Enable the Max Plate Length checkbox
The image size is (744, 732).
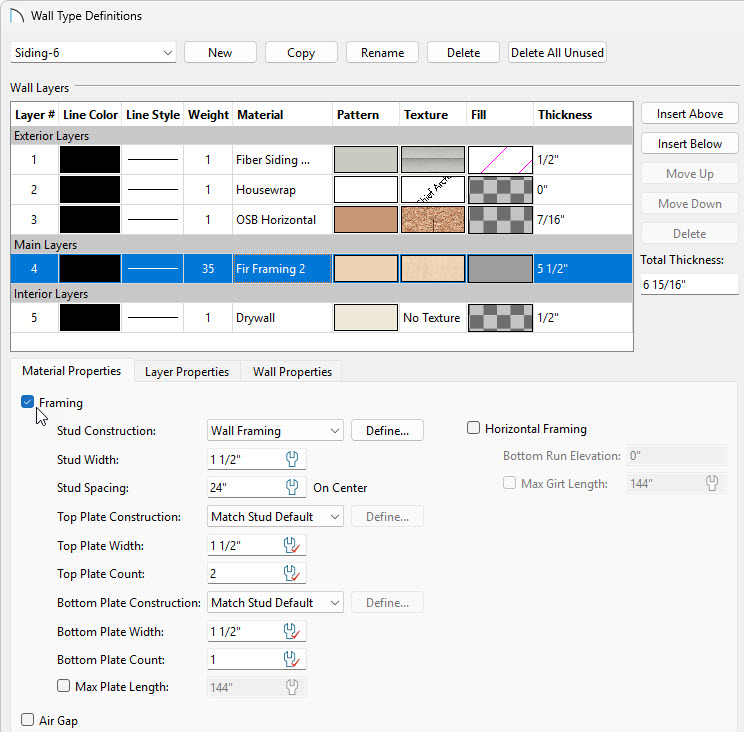point(63,686)
